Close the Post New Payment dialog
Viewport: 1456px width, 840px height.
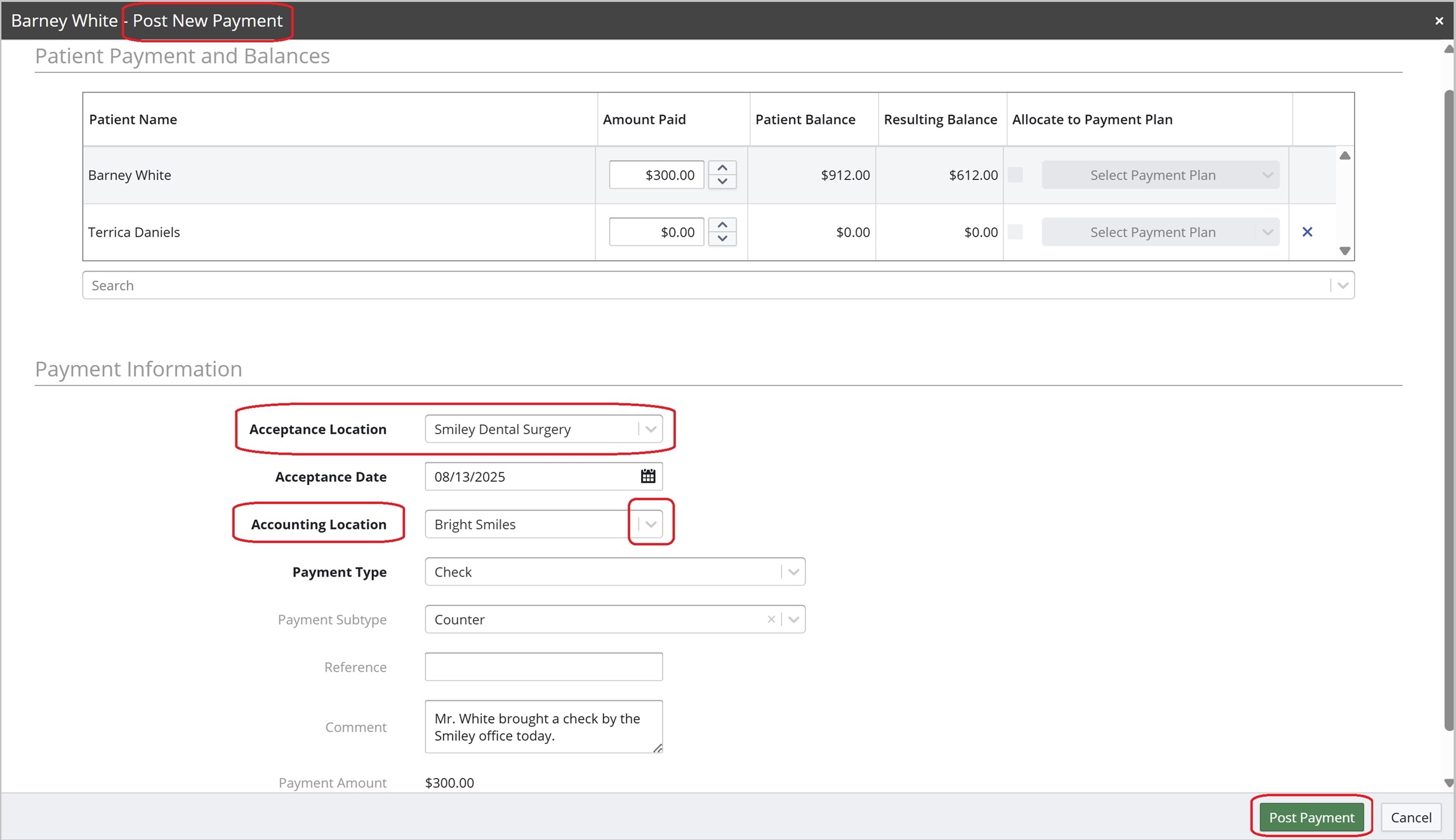(1439, 21)
